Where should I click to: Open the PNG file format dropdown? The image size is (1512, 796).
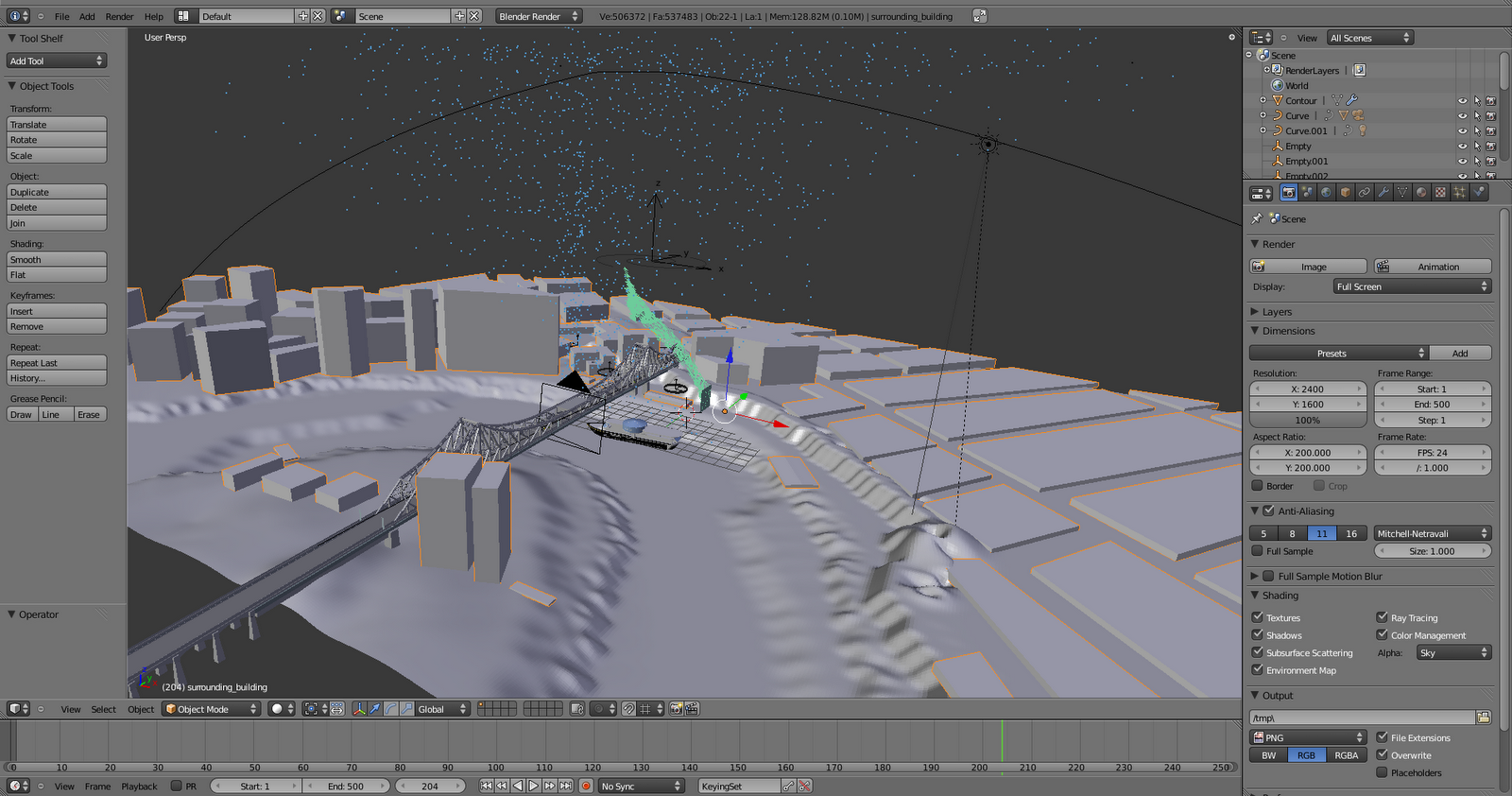point(1309,737)
